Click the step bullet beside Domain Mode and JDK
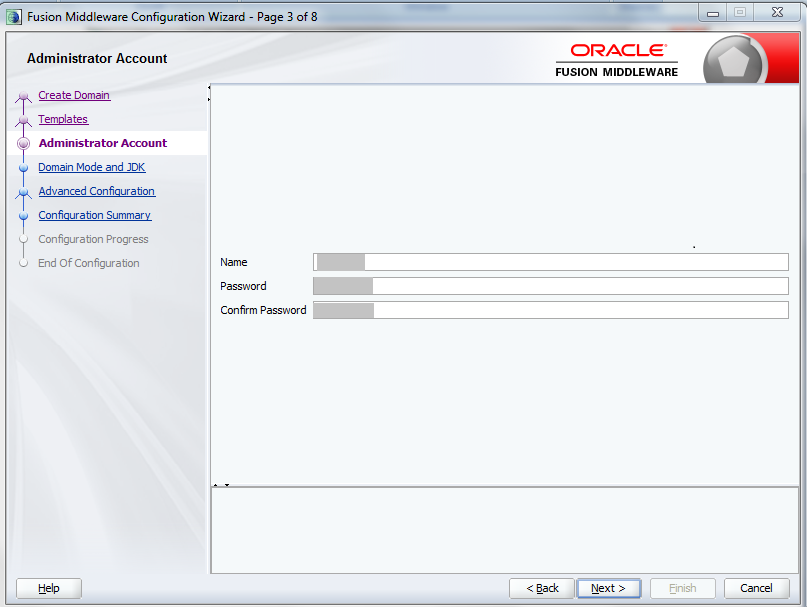 (23, 167)
